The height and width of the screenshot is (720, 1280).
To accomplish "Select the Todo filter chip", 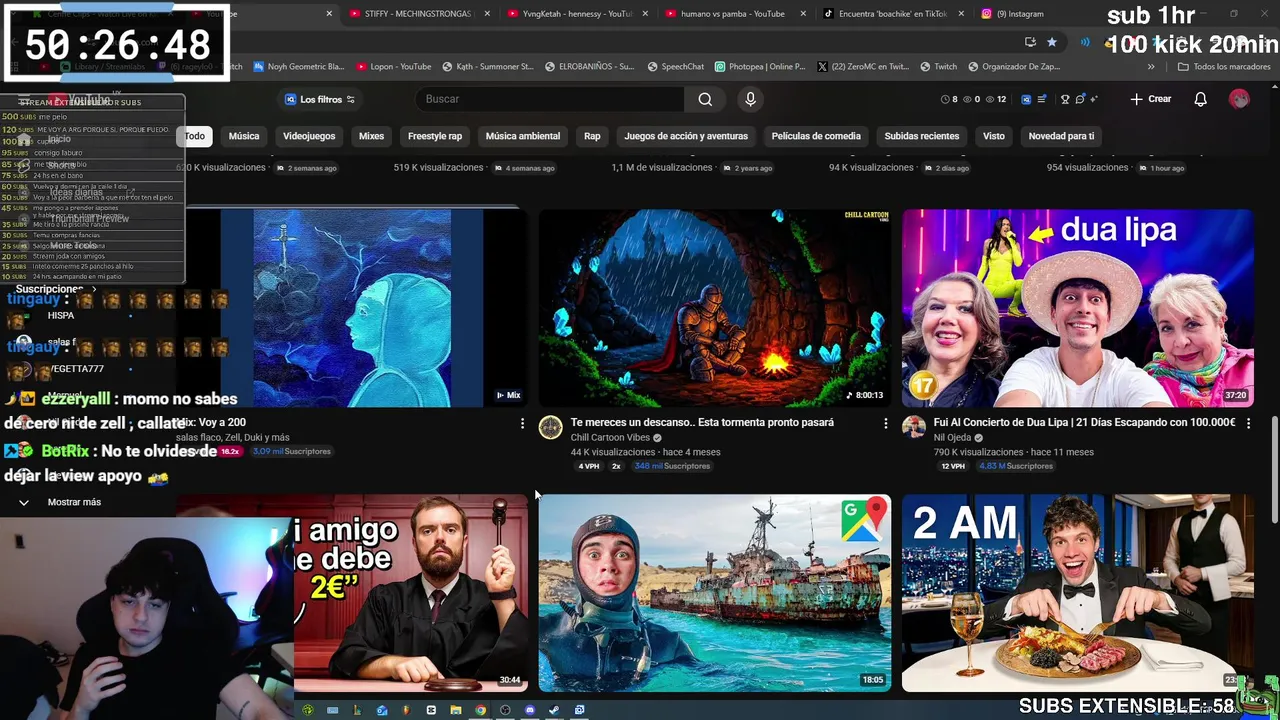I will 195,136.
